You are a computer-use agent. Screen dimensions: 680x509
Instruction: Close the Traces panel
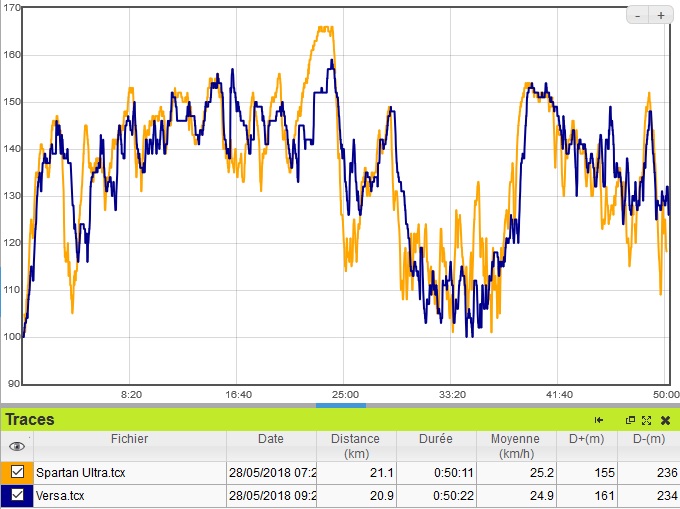coord(665,420)
